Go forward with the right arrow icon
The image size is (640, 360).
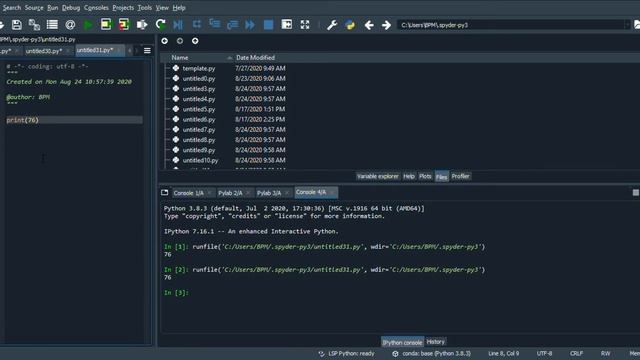pos(386,25)
